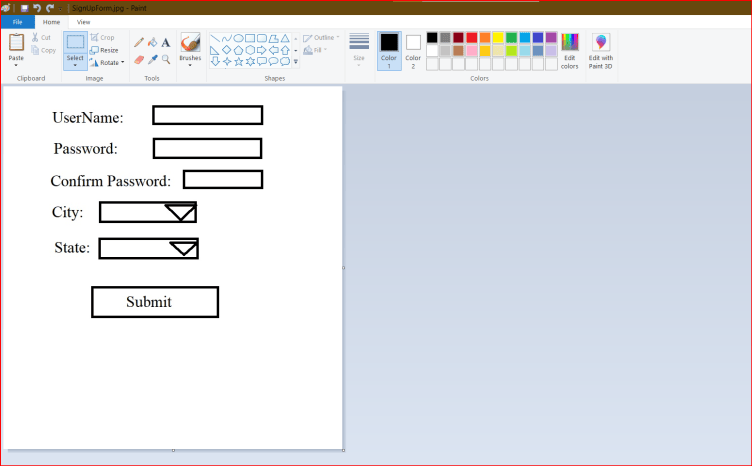Open Customize Quick Access Toolbar arrow
The width and height of the screenshot is (752, 466).
pos(60,9)
